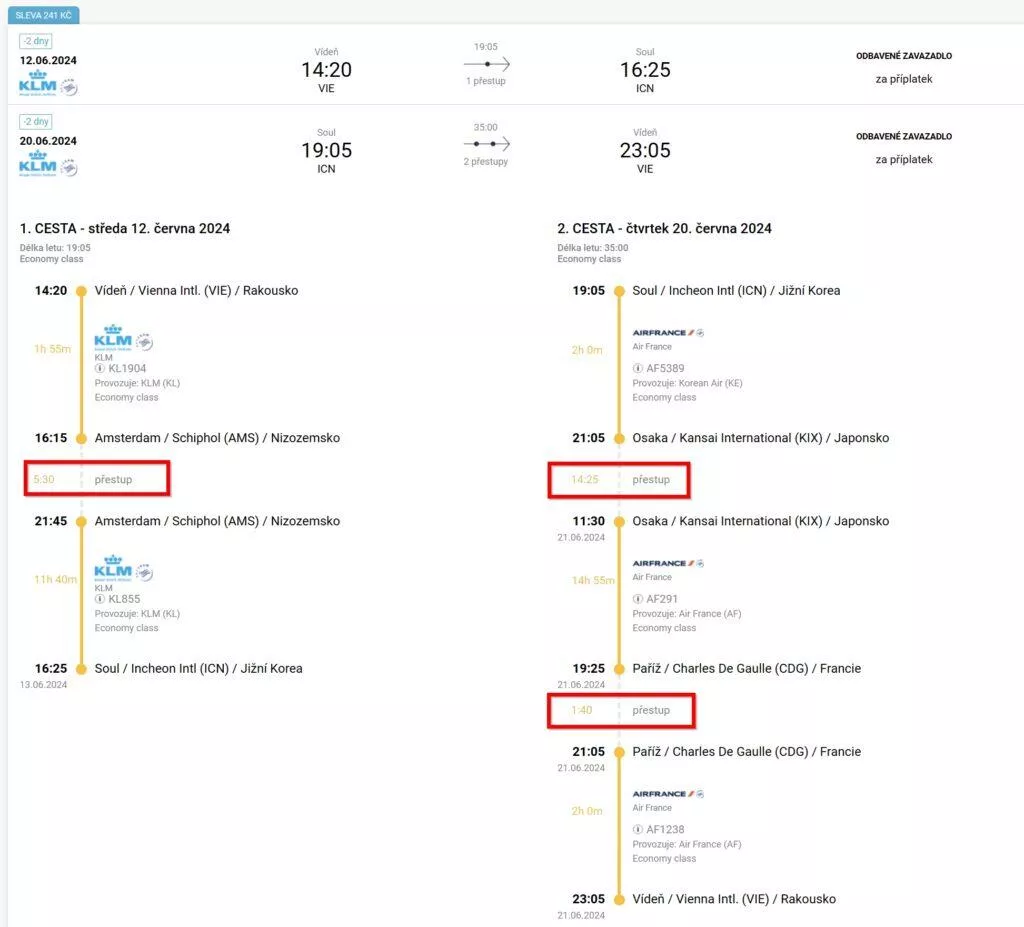Screen dimensions: 1024x927
Task: Click the info icon beside KL1904
Action: pos(100,368)
